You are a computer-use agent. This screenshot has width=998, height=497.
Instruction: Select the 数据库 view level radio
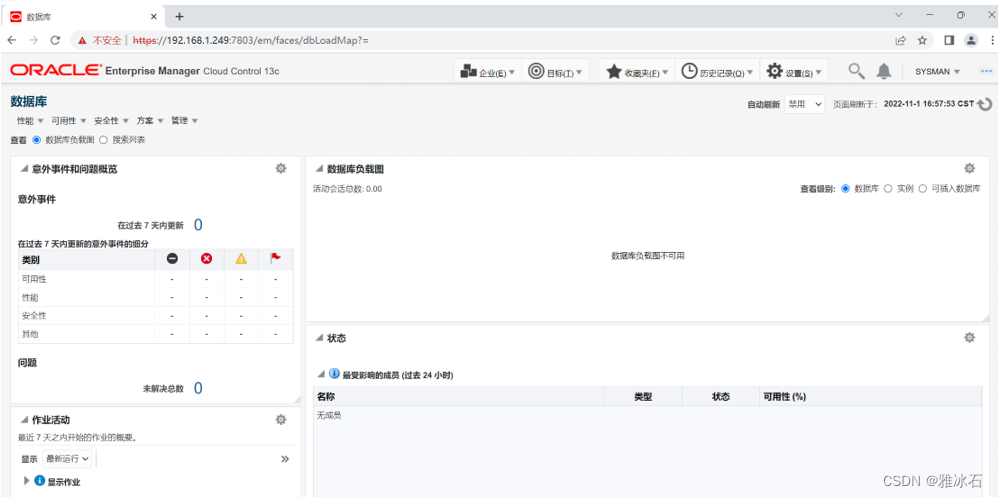tap(845, 188)
